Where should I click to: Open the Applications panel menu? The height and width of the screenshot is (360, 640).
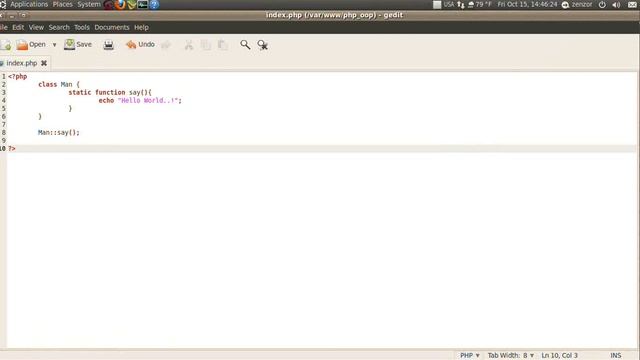coord(29,4)
